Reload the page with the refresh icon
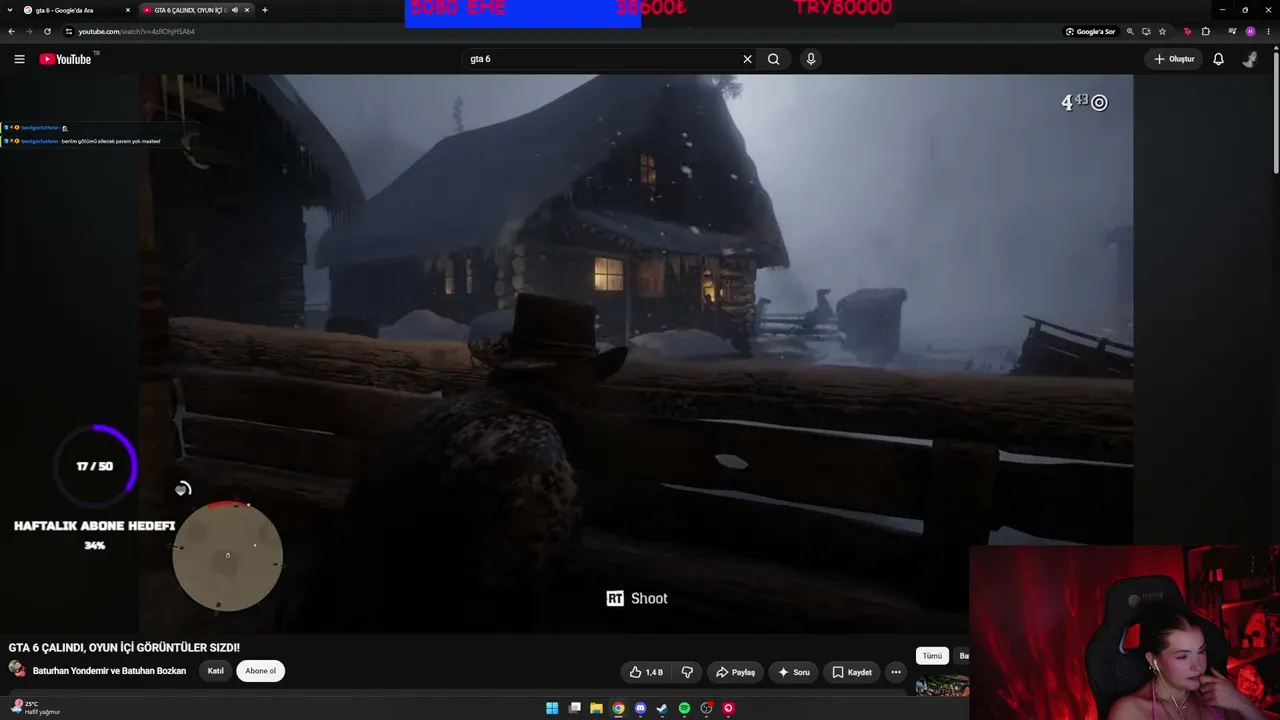 pos(47,31)
